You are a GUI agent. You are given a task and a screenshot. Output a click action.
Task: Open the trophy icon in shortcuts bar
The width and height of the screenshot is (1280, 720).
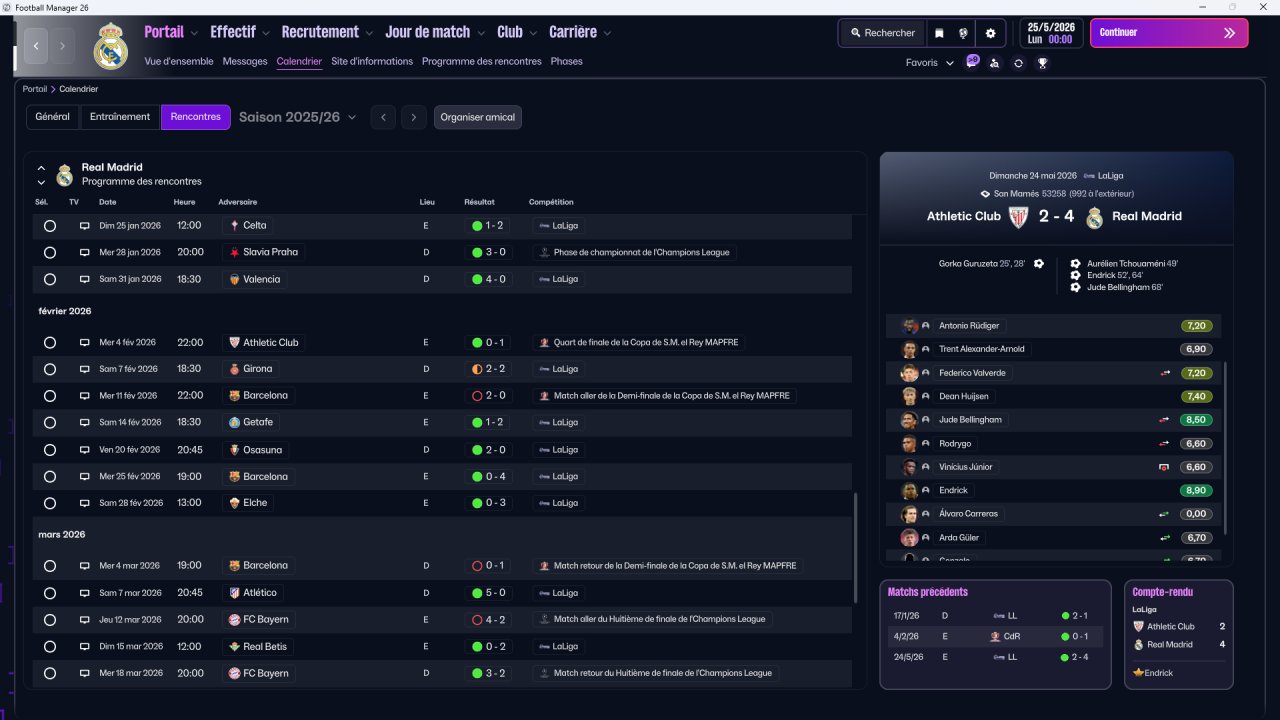tap(1042, 63)
